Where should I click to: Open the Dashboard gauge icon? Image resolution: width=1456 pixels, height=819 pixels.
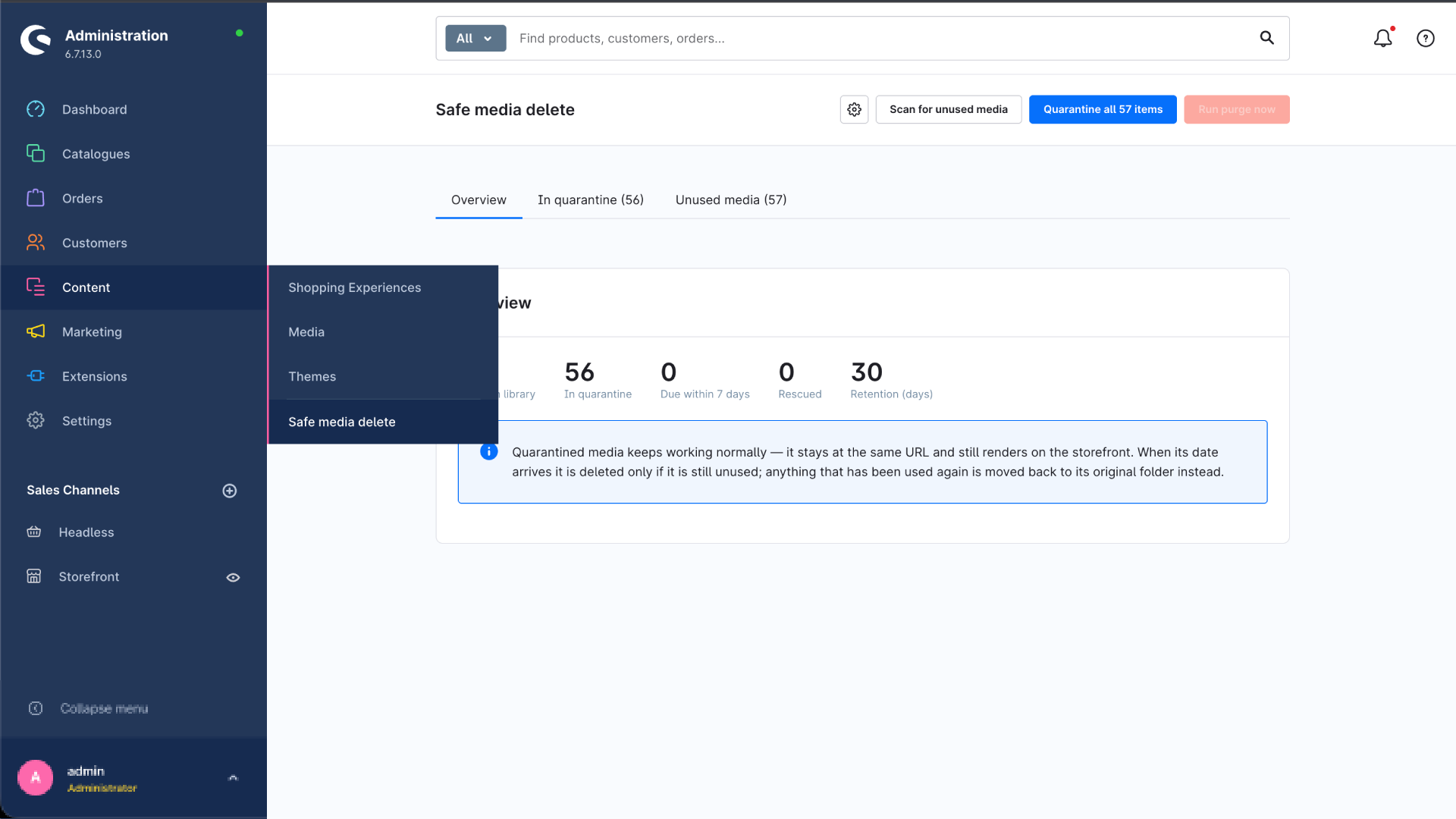36,109
